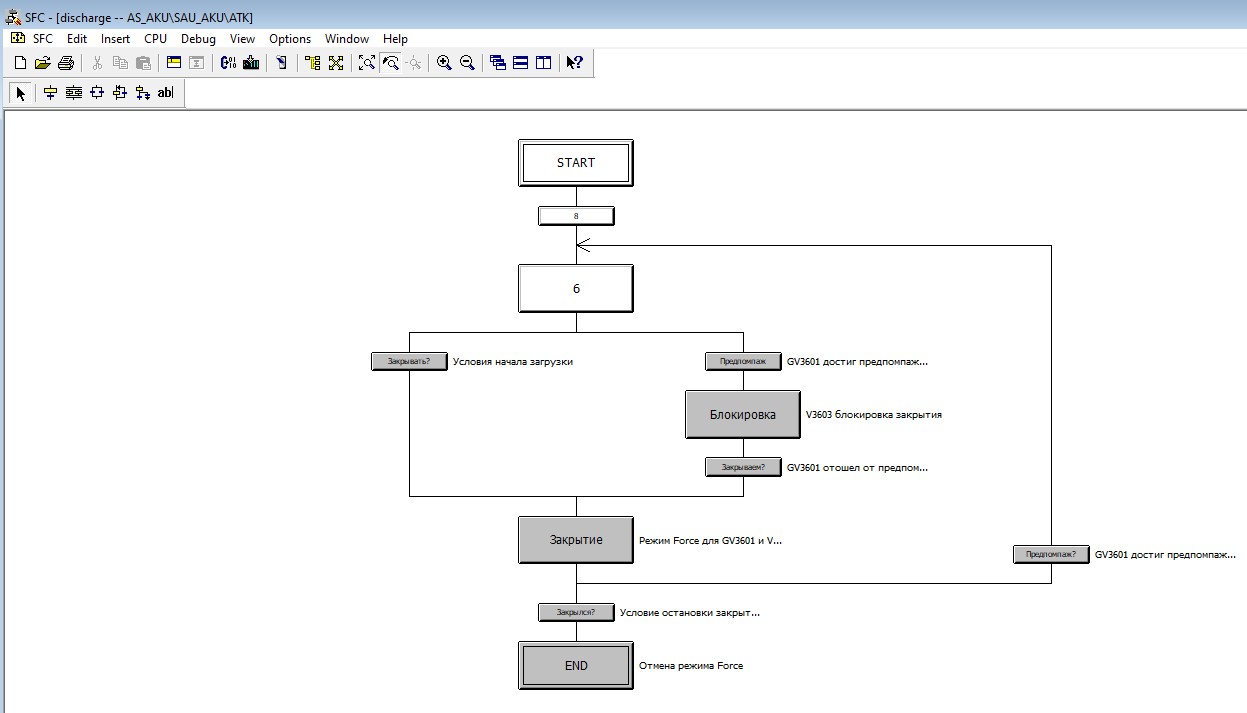Open the Edit menu
The height and width of the screenshot is (713, 1247).
point(77,39)
